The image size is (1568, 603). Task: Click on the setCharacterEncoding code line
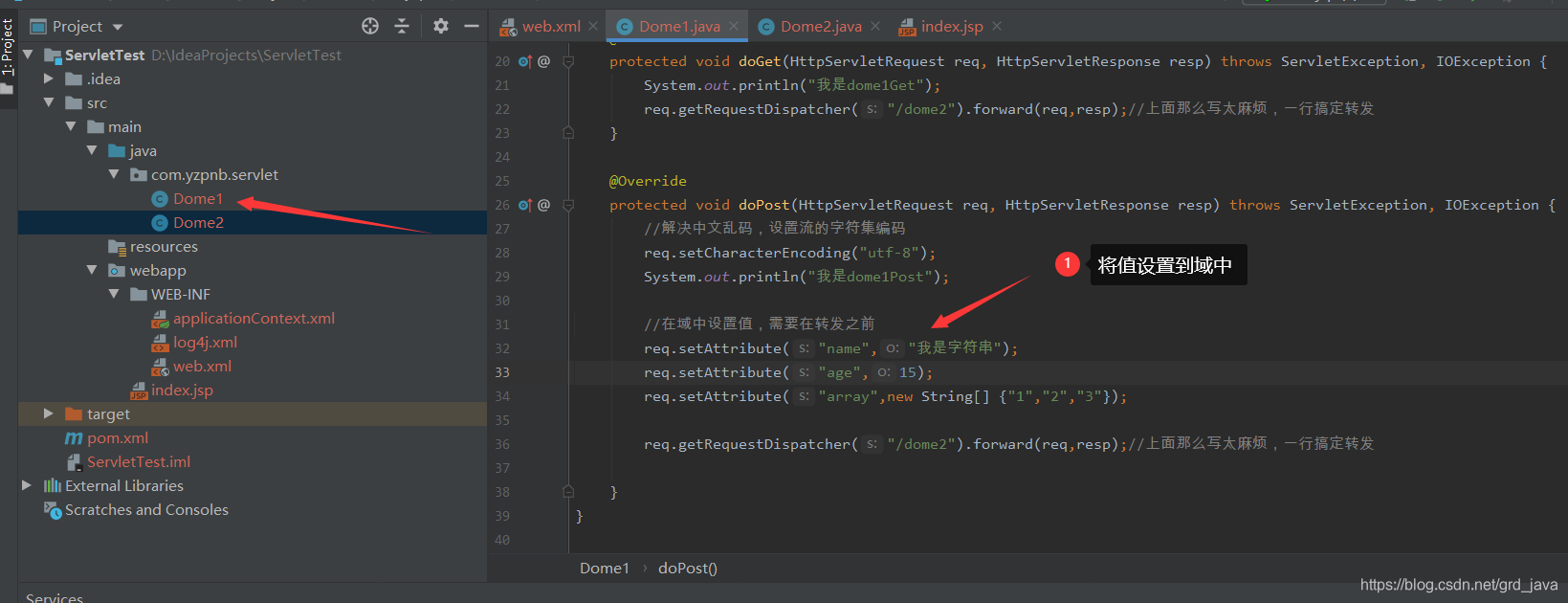pyautogui.click(x=790, y=253)
